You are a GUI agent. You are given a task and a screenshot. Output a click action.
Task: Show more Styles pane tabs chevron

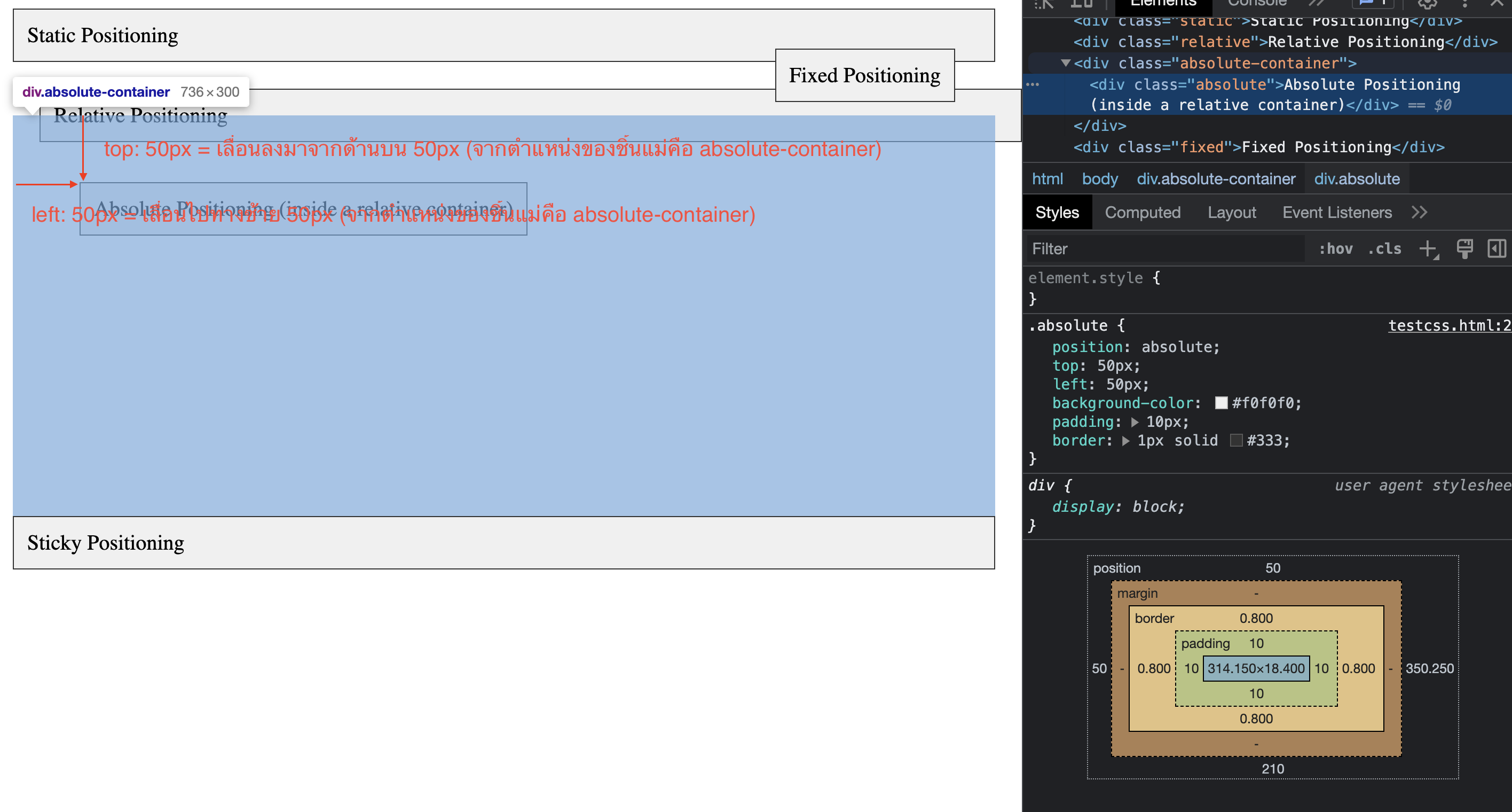[x=1419, y=213]
